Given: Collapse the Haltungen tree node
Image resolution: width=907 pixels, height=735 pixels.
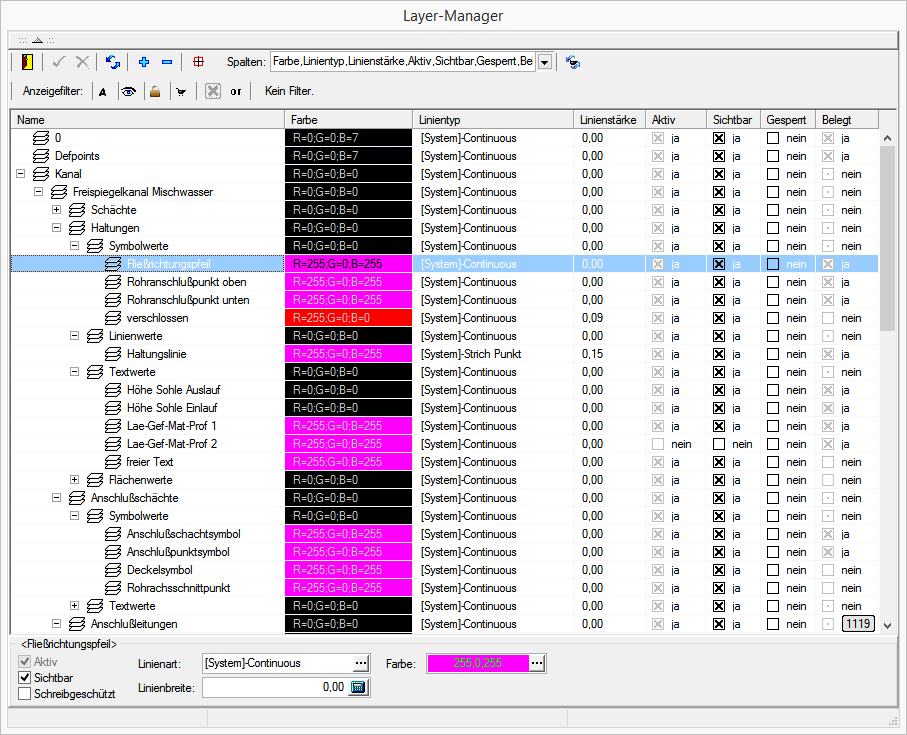Looking at the screenshot, I should 57,228.
